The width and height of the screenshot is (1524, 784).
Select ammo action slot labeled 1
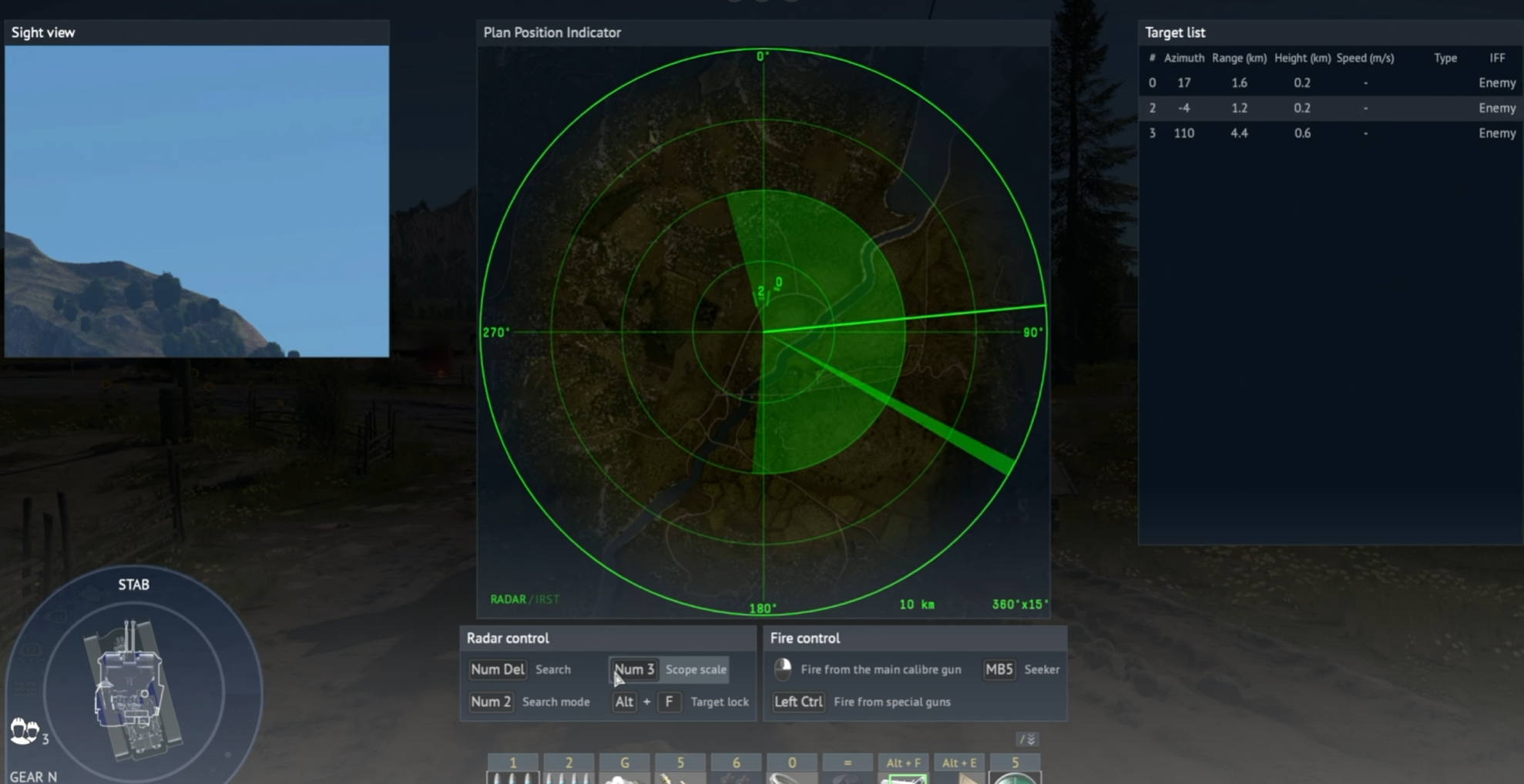(513, 769)
